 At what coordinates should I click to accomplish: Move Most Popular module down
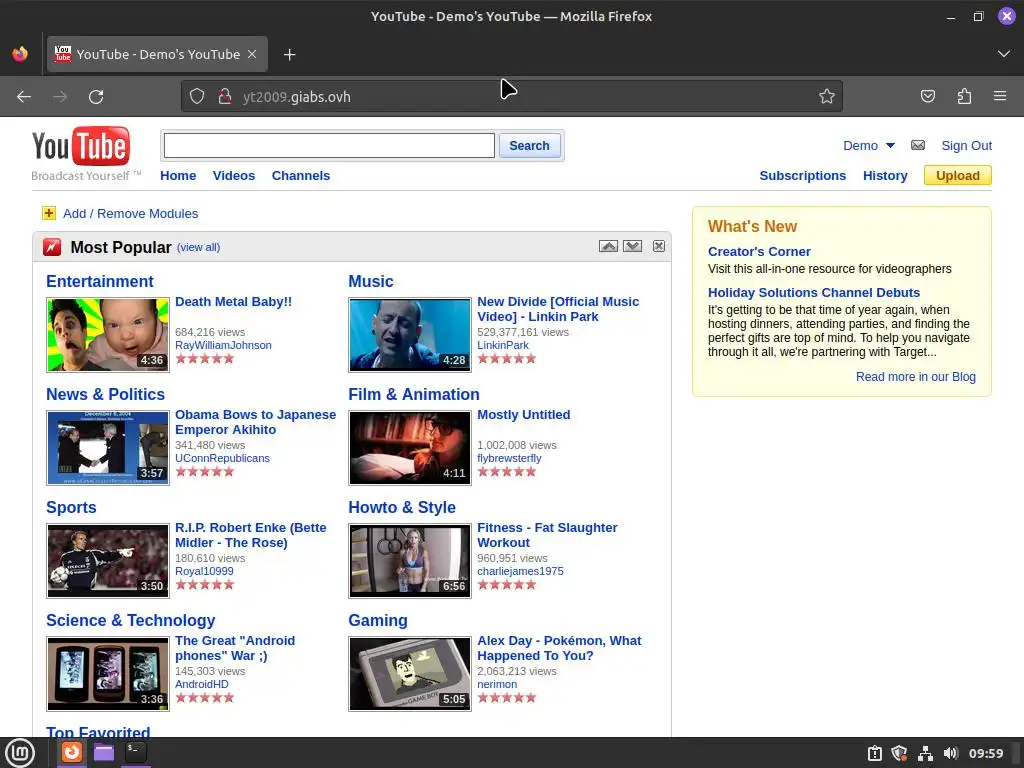(632, 246)
